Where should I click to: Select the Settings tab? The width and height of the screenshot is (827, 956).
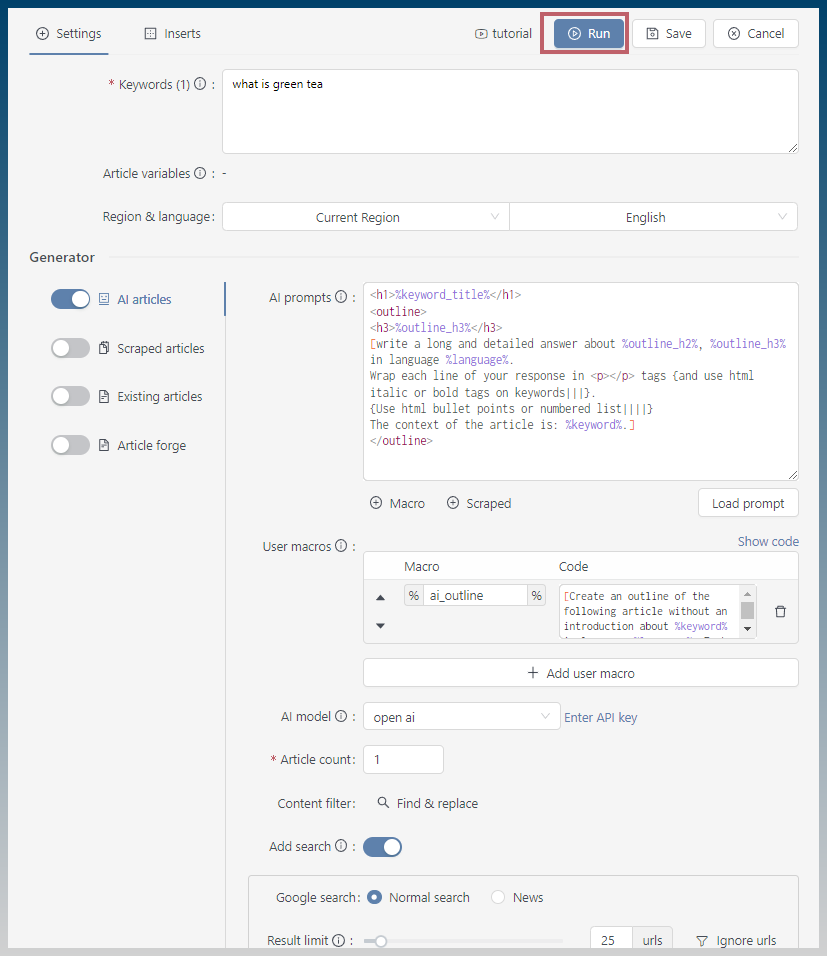pos(68,34)
